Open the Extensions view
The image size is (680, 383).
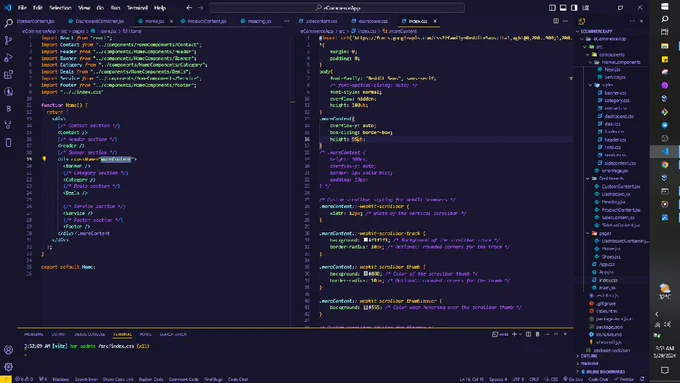point(8,75)
